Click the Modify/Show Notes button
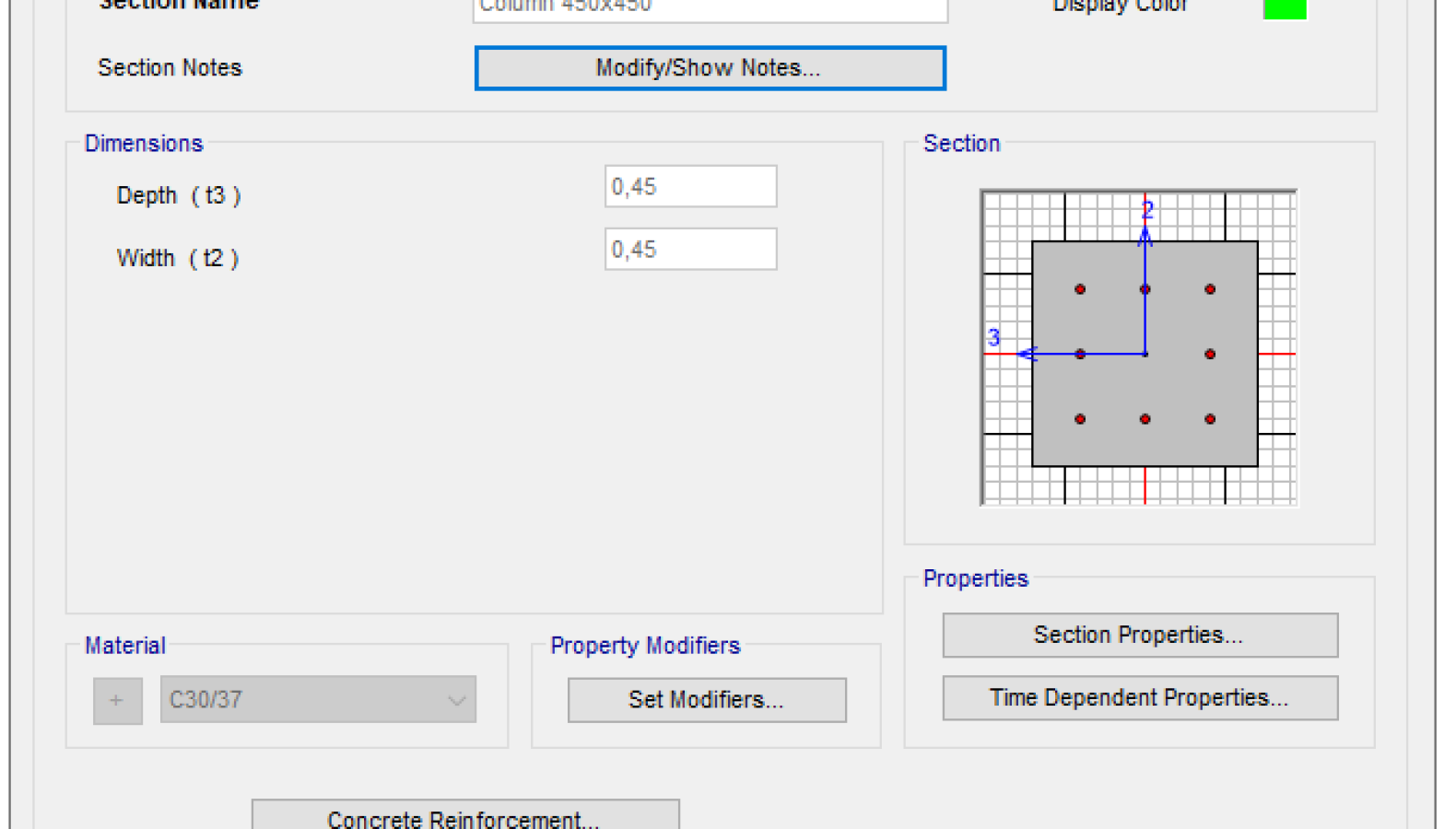The width and height of the screenshot is (1456, 829). click(710, 68)
